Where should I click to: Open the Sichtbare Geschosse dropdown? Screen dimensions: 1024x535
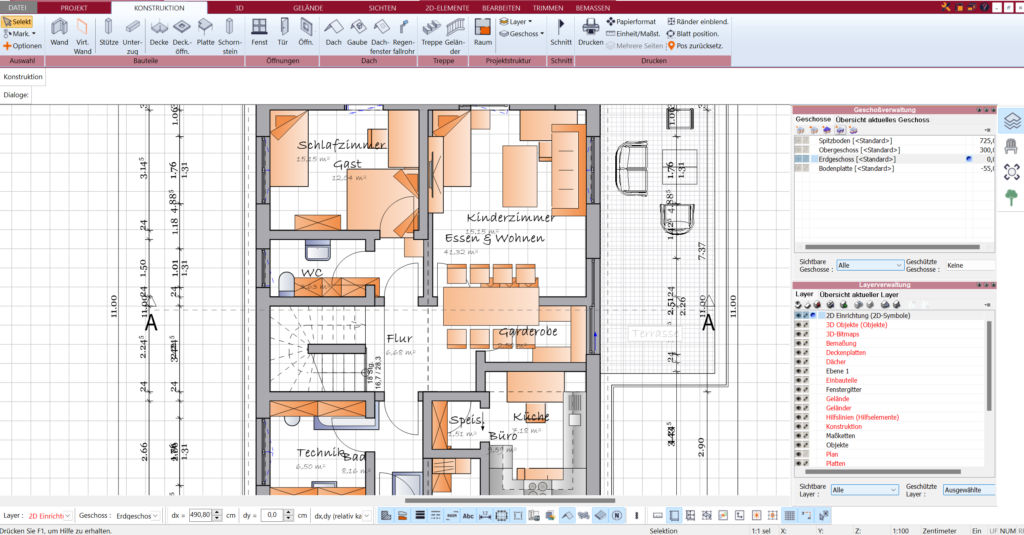click(869, 265)
